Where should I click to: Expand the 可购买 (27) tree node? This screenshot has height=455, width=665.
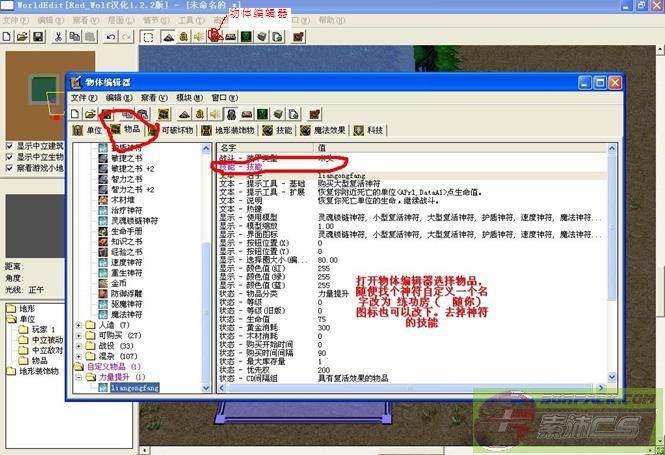click(x=79, y=335)
